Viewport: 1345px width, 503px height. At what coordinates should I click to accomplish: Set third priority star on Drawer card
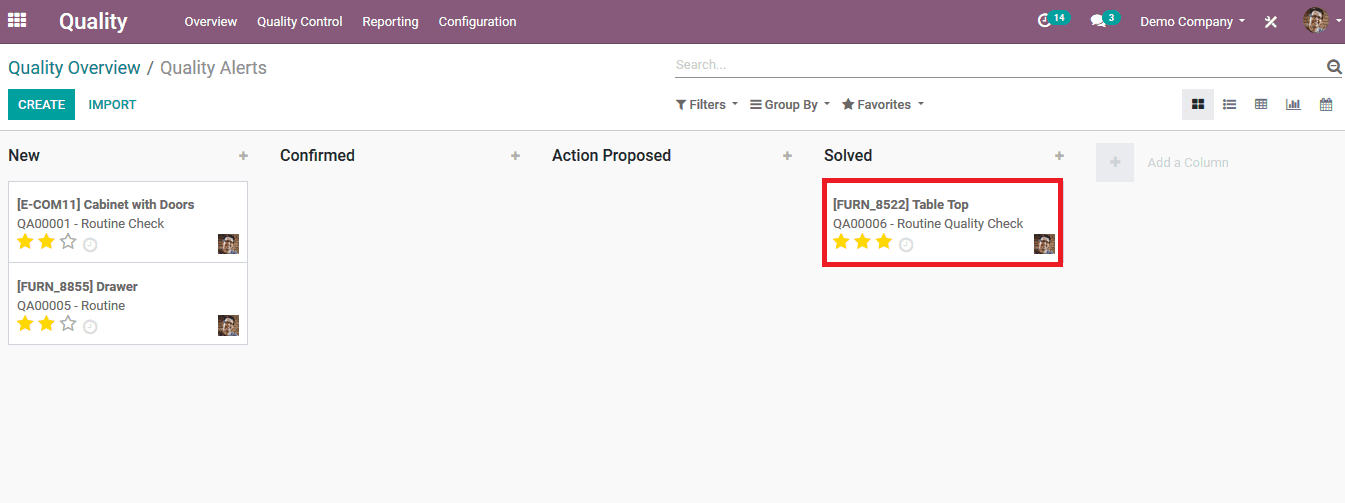click(68, 324)
